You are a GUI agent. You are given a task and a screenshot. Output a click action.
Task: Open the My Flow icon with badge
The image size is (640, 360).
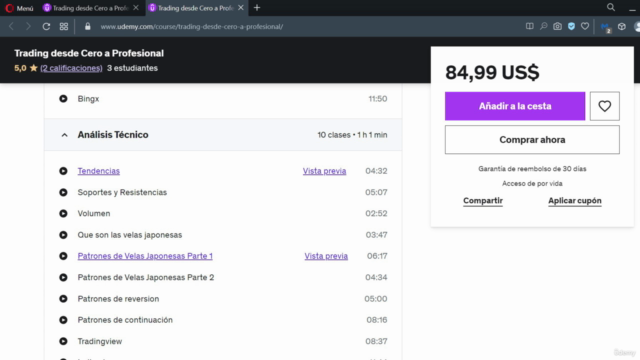click(x=606, y=27)
